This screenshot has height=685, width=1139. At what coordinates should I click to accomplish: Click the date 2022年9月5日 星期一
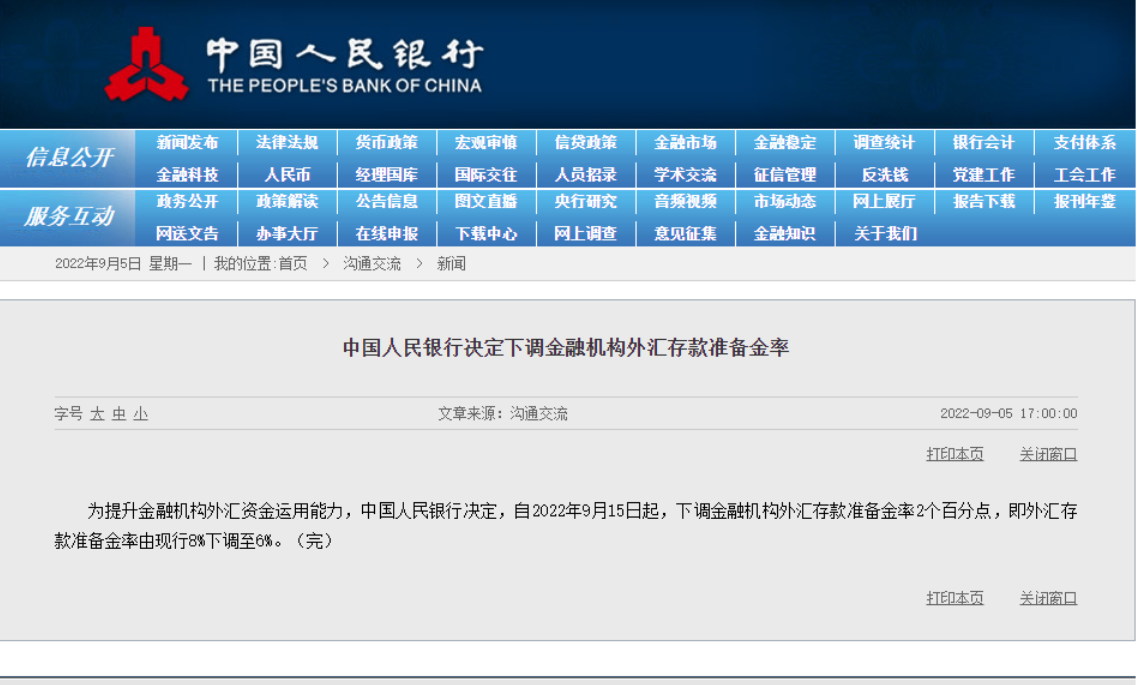(x=123, y=264)
